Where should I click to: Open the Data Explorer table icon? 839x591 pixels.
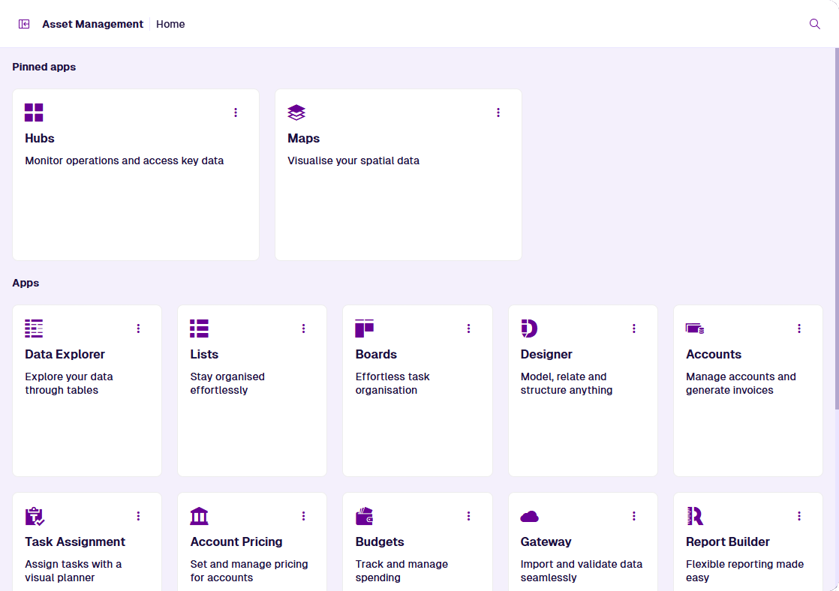[34, 328]
